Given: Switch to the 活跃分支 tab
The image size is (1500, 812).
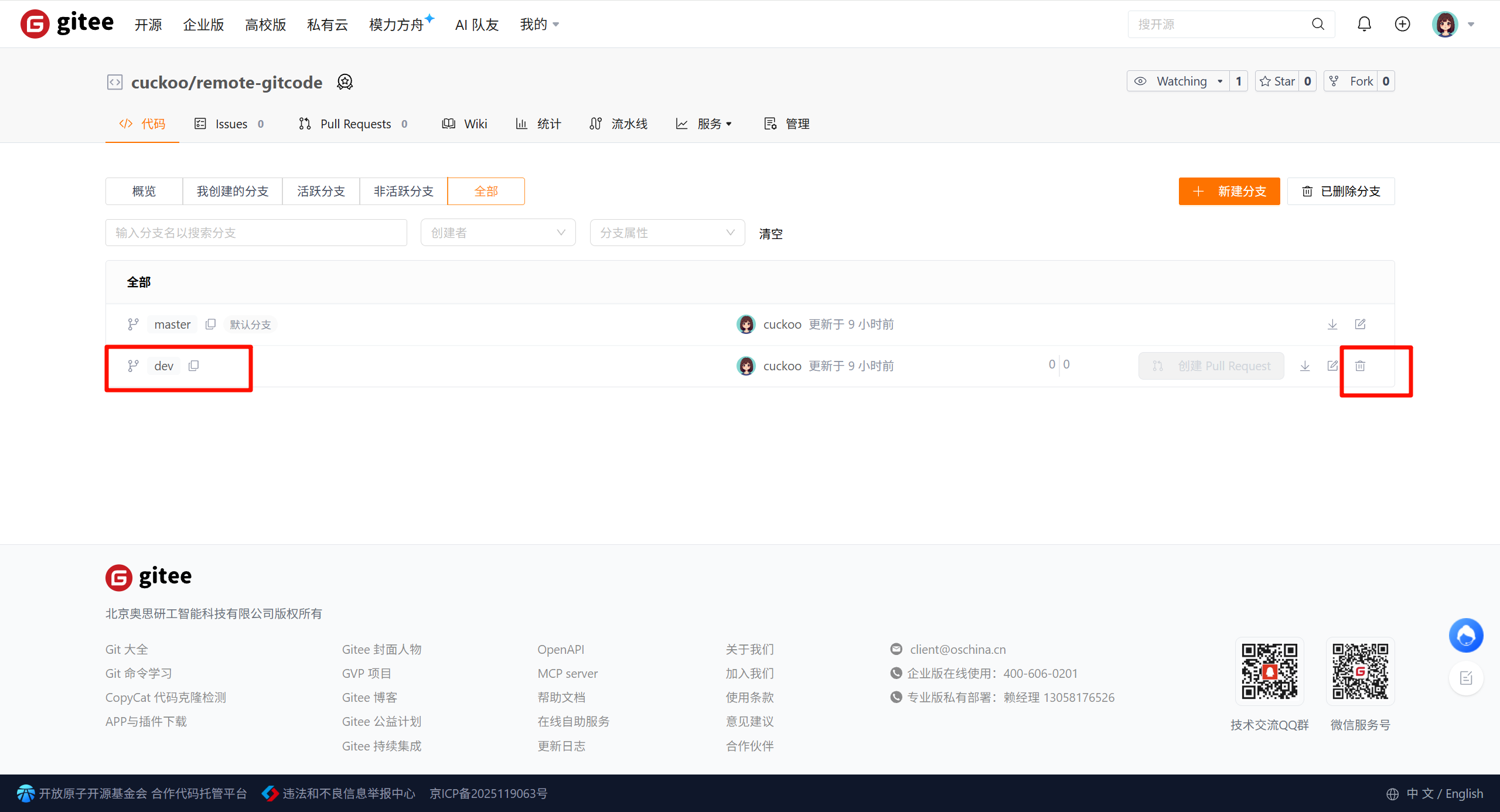Looking at the screenshot, I should [321, 191].
